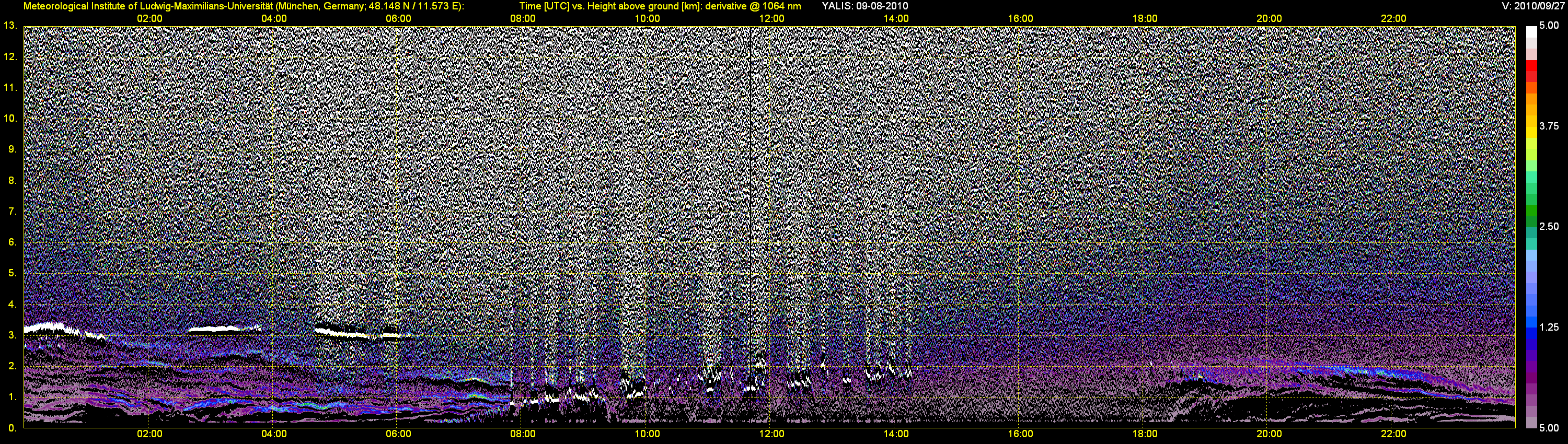Click the Meteorological Institute title text

(x=244, y=6)
